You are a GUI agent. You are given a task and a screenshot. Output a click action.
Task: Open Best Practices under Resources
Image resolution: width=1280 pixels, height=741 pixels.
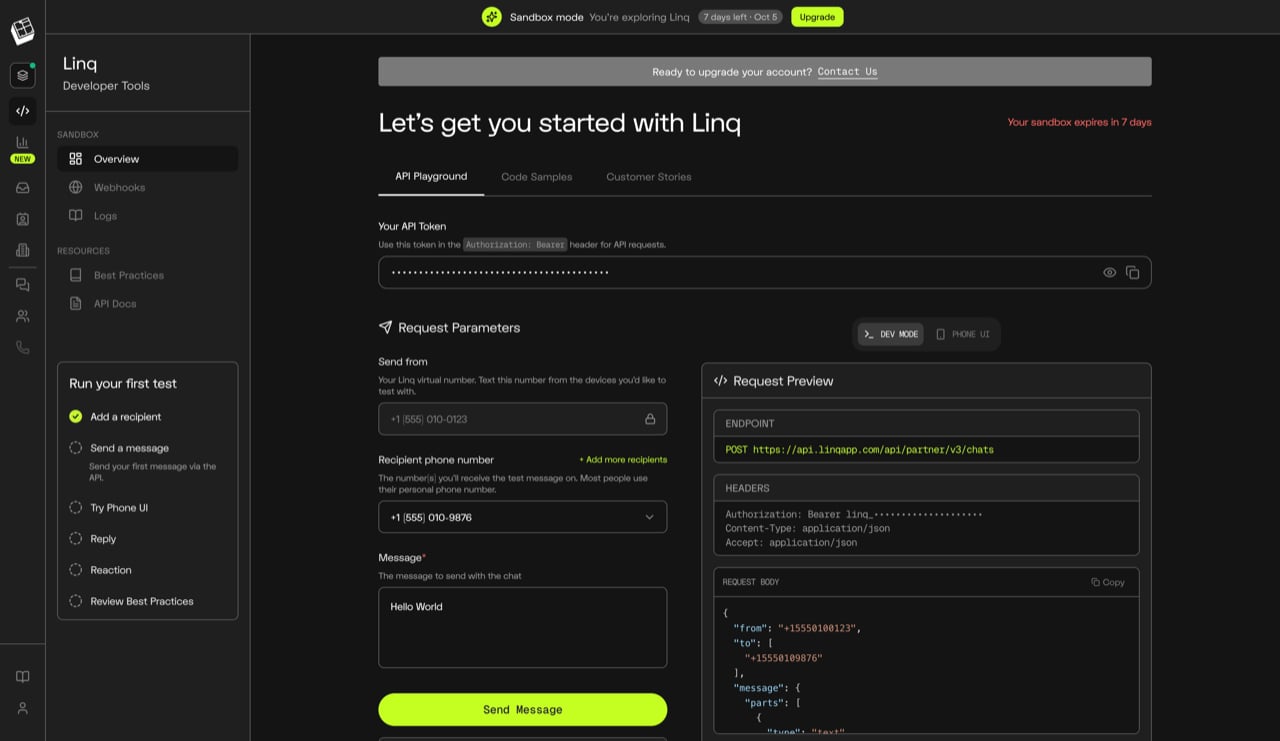(148, 275)
